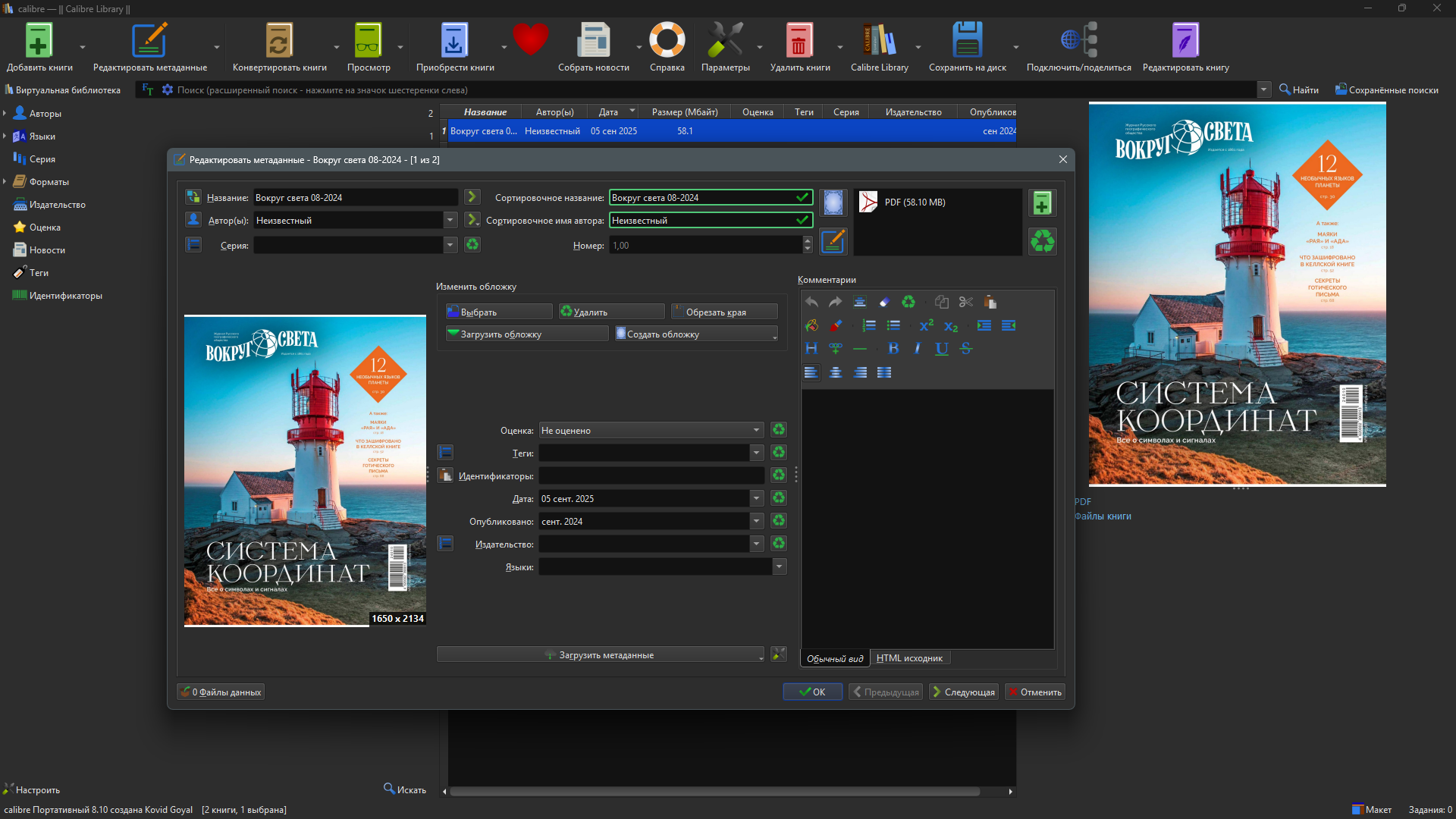Click the heading style H icon
Screen dimensions: 1456x819
click(811, 349)
